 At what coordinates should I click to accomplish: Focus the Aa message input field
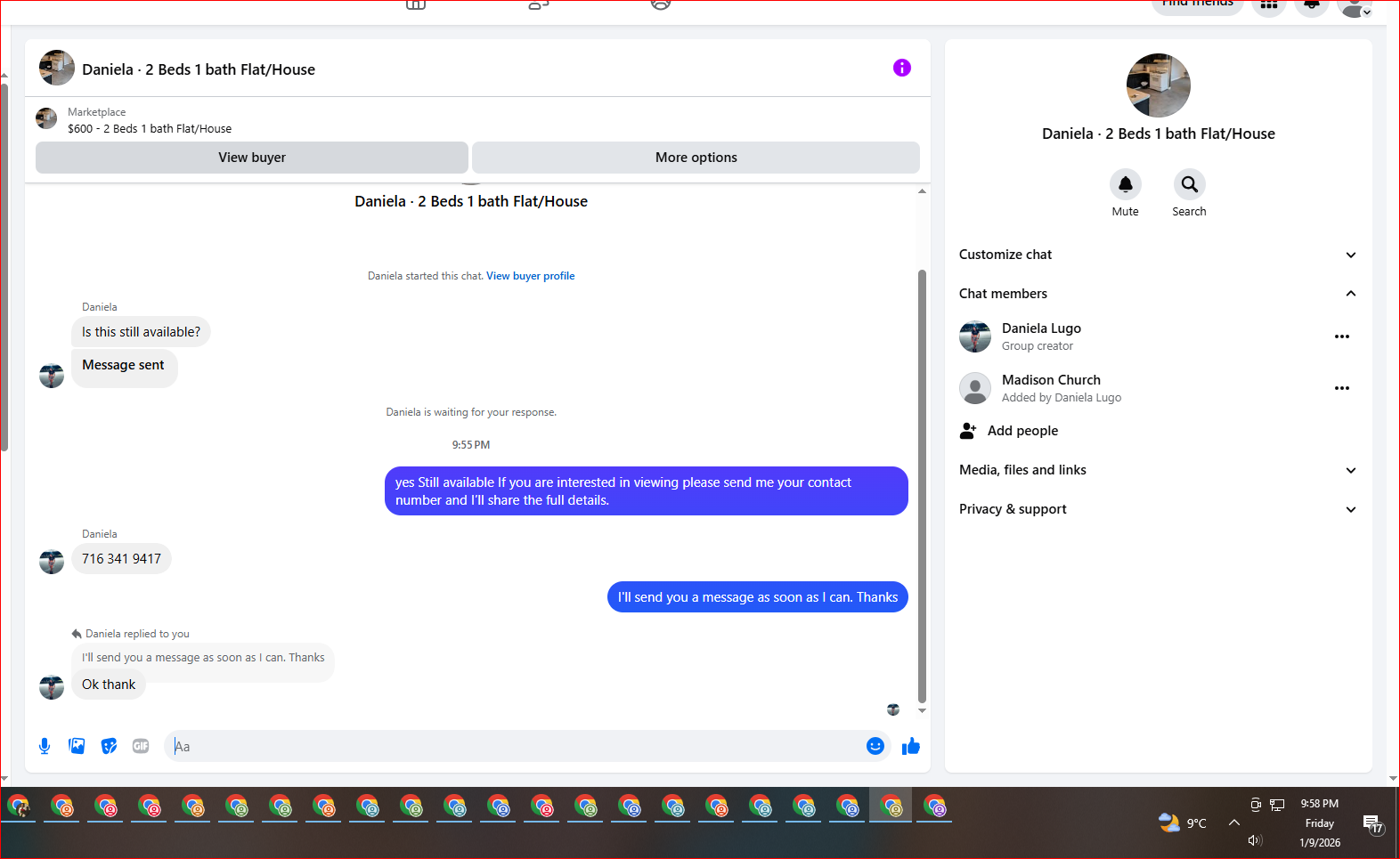coord(517,746)
